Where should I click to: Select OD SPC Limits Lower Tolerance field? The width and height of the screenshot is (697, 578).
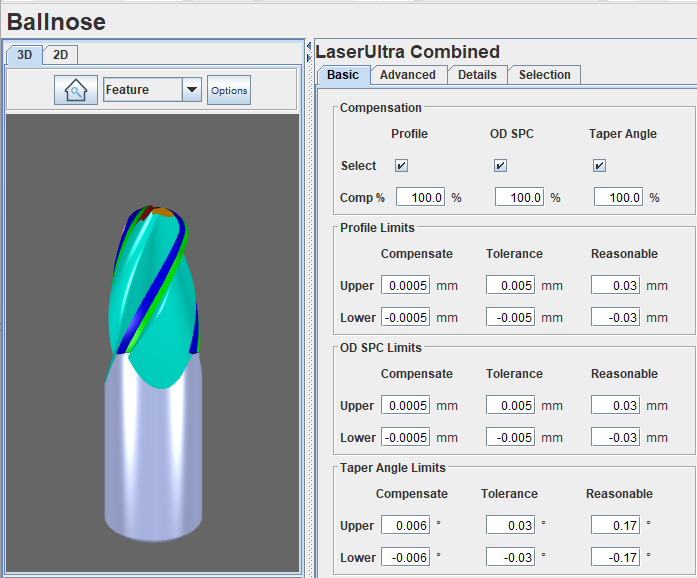click(511, 438)
